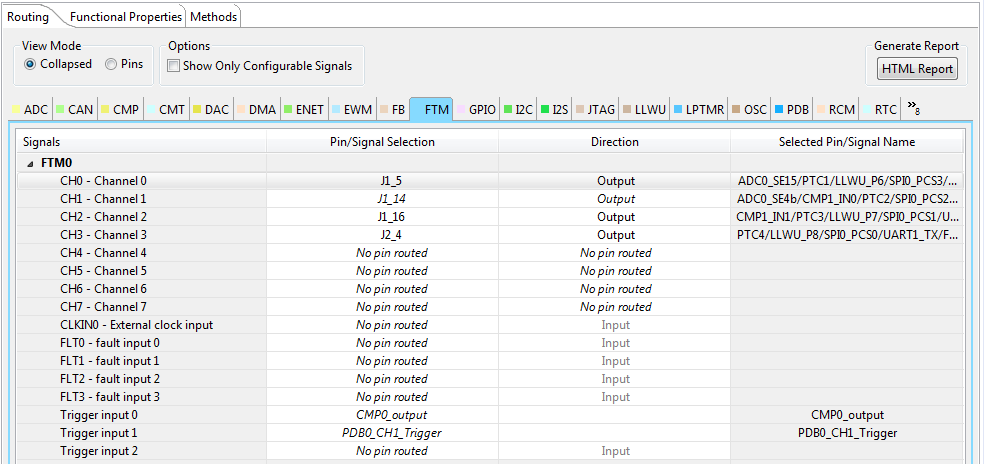Screen dimensions: 984x464
Task: Open the RCM peripheral tab
Action: pyautogui.click(x=836, y=109)
